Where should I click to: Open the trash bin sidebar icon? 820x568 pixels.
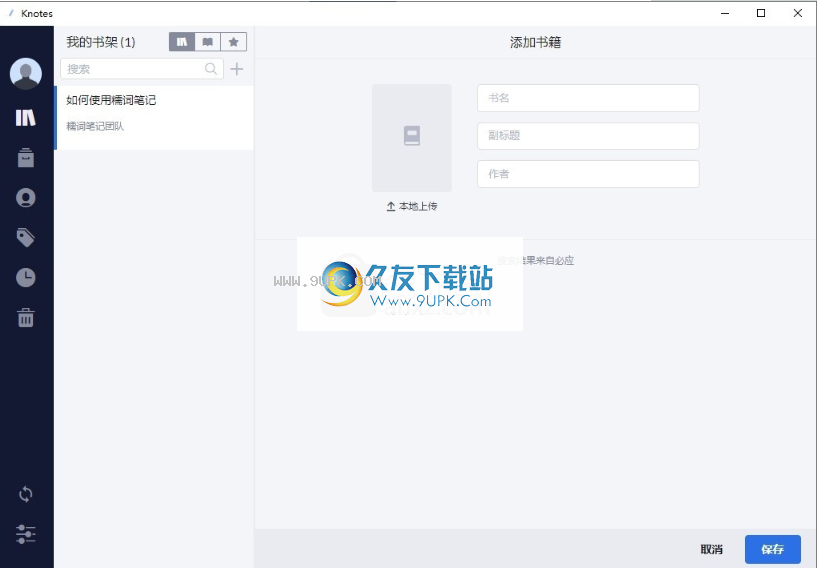[x=26, y=317]
